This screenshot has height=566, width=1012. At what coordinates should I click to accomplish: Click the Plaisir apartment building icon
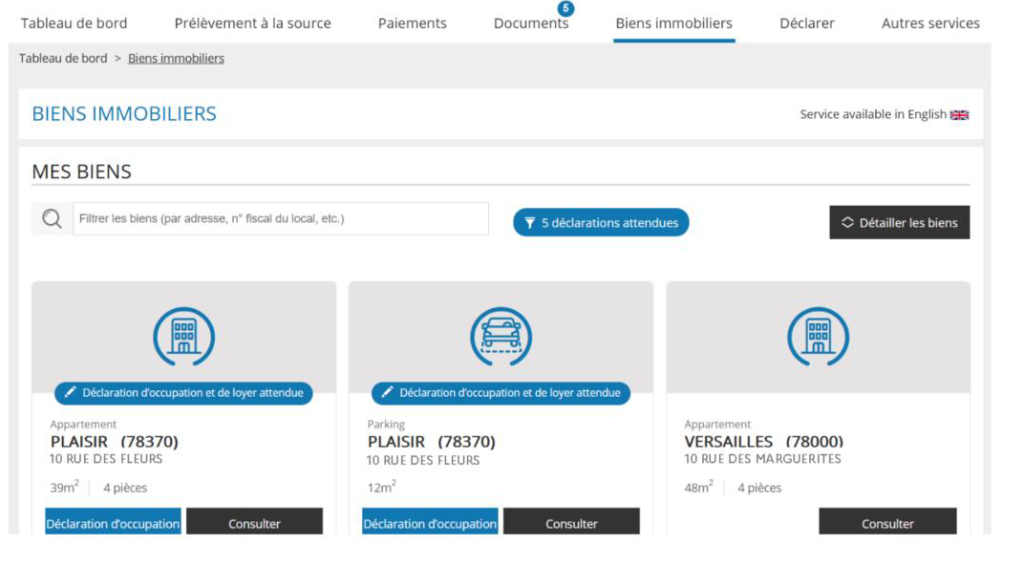click(x=183, y=336)
